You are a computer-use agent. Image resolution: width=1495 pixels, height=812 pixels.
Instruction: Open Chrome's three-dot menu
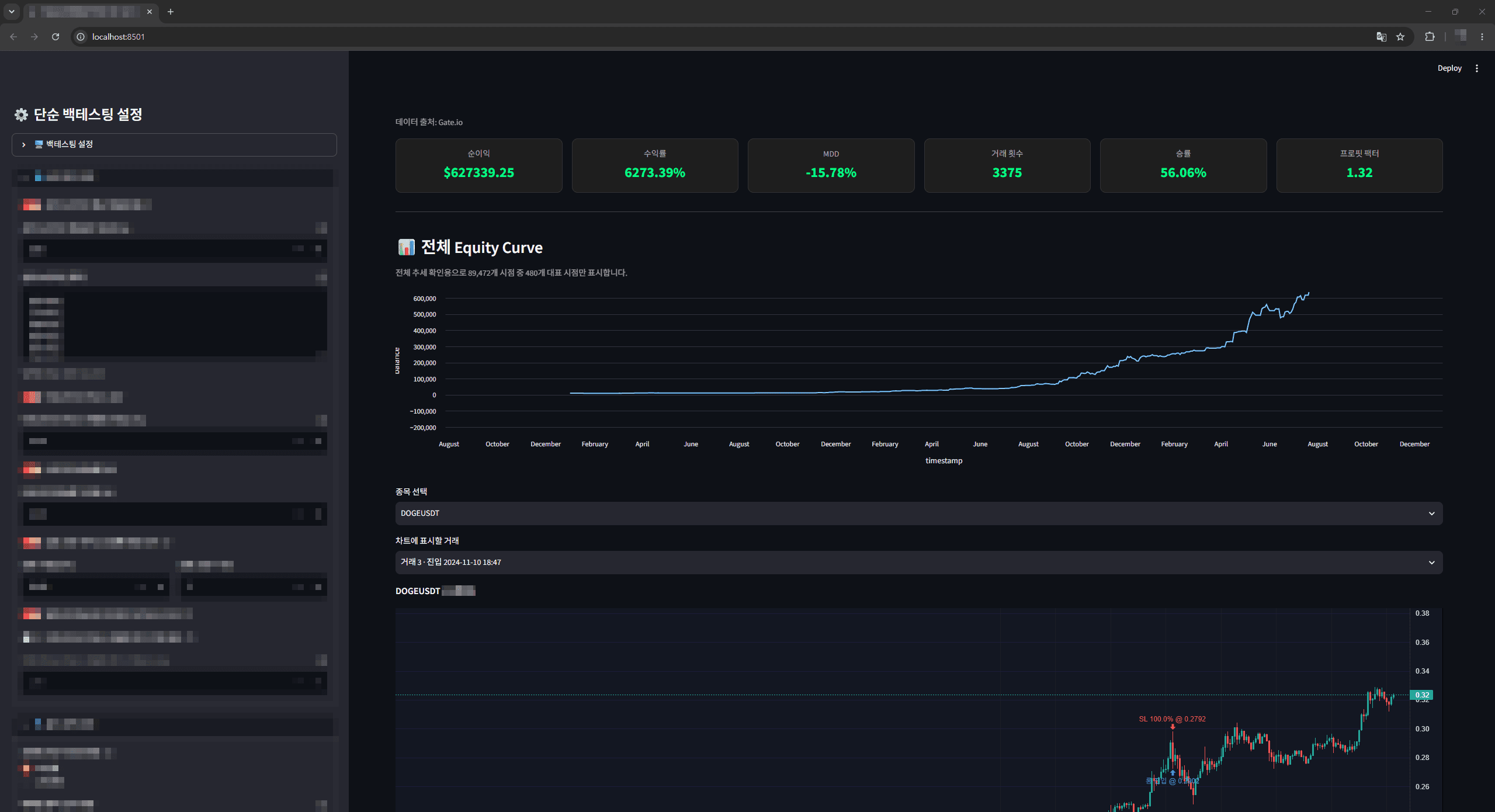1482,37
